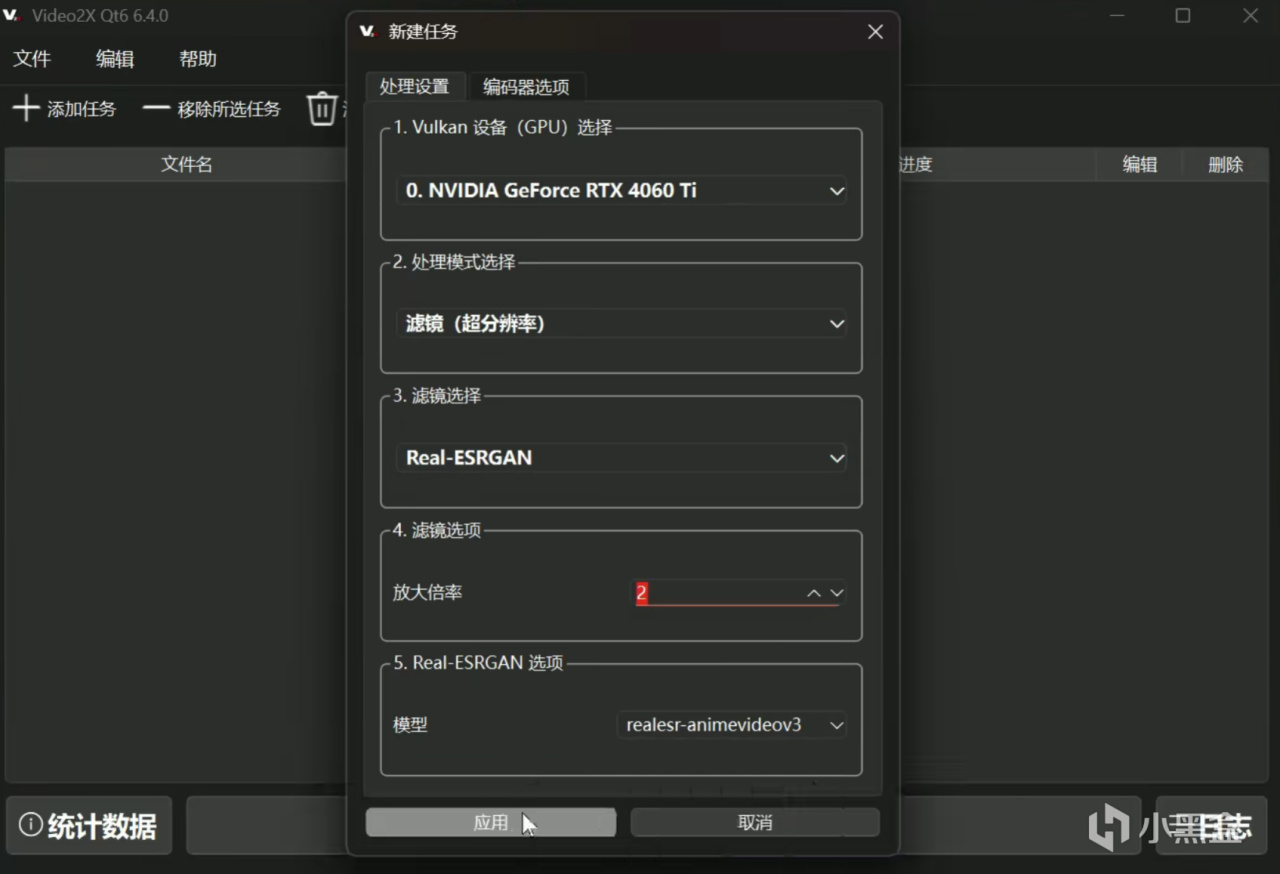Open the 统计数据 statistics button
The height and width of the screenshot is (874, 1280).
click(x=89, y=826)
